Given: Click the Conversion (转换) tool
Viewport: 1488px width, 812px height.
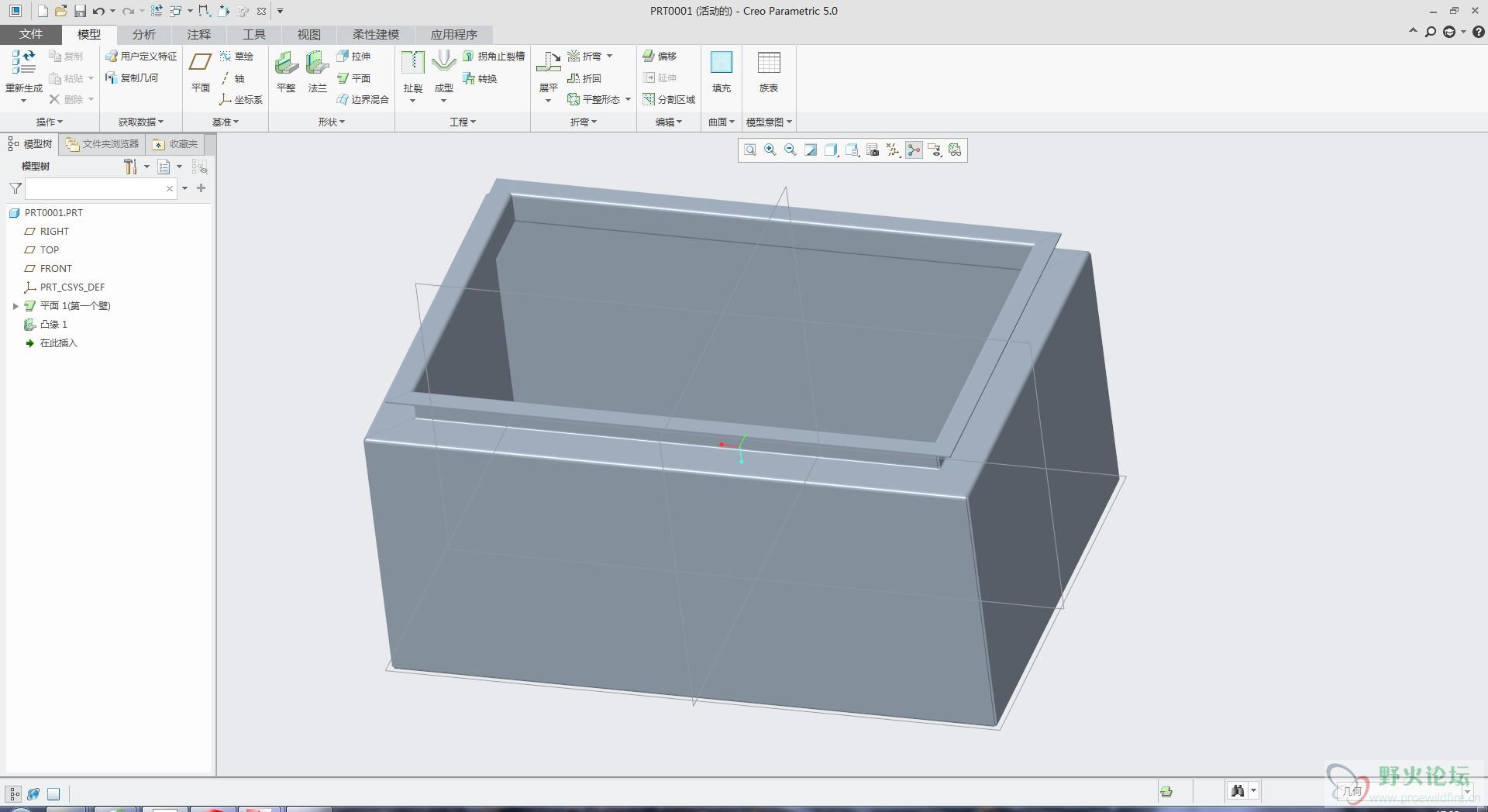Looking at the screenshot, I should (x=480, y=78).
